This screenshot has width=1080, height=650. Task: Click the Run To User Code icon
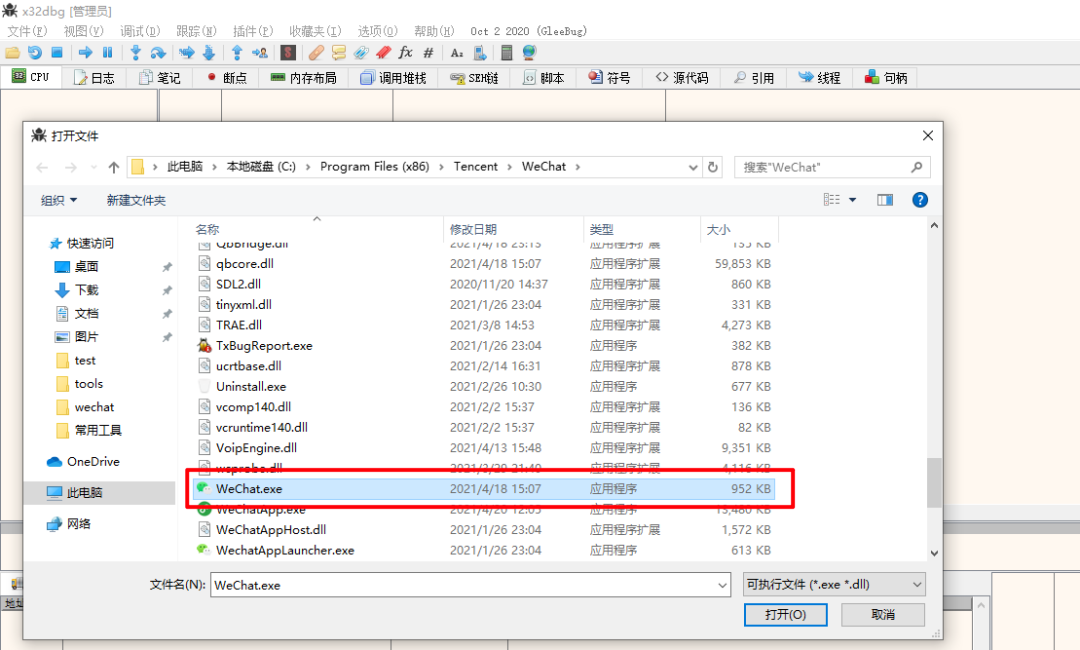pyautogui.click(x=260, y=52)
